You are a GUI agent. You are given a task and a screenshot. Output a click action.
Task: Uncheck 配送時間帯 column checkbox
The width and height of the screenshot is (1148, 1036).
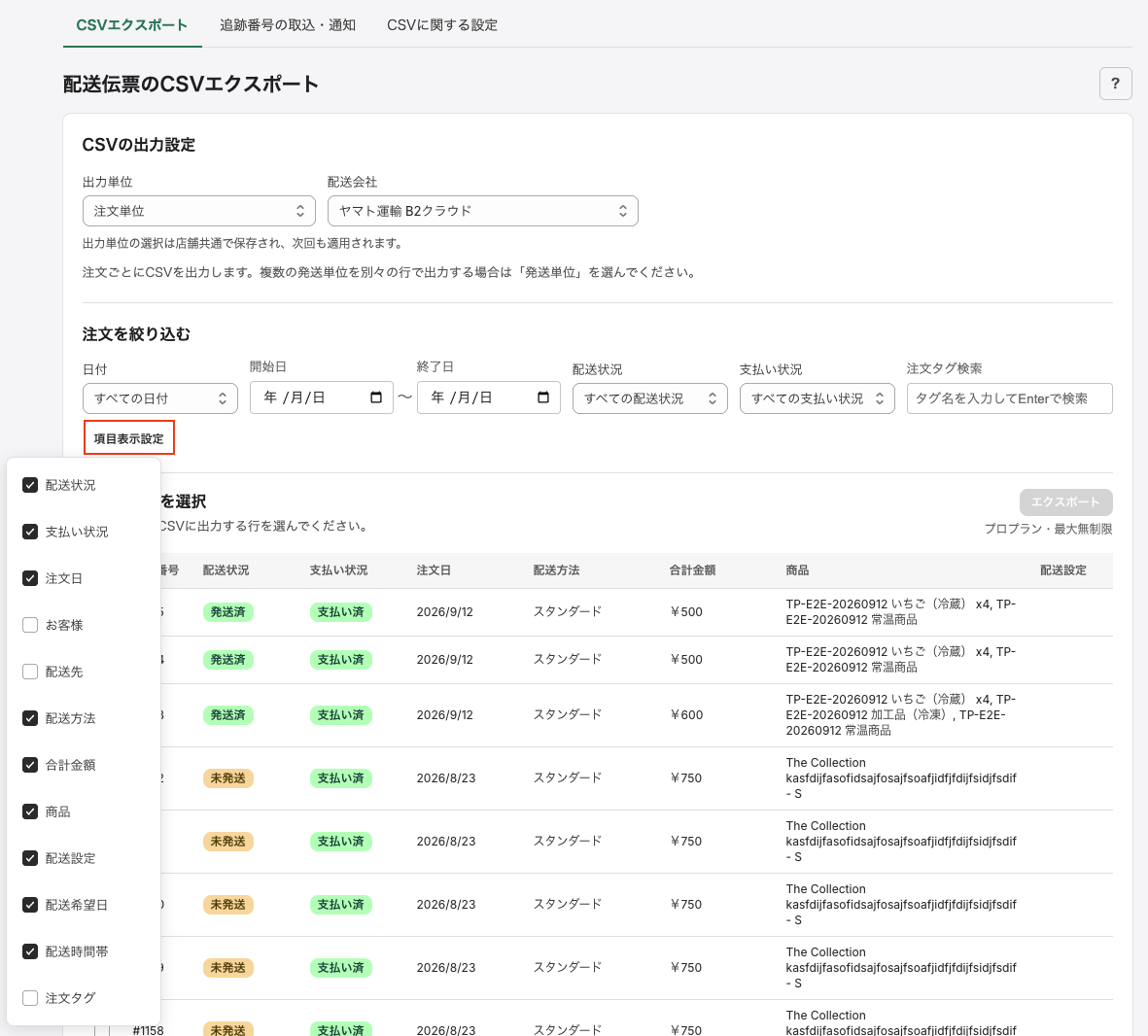(x=30, y=951)
